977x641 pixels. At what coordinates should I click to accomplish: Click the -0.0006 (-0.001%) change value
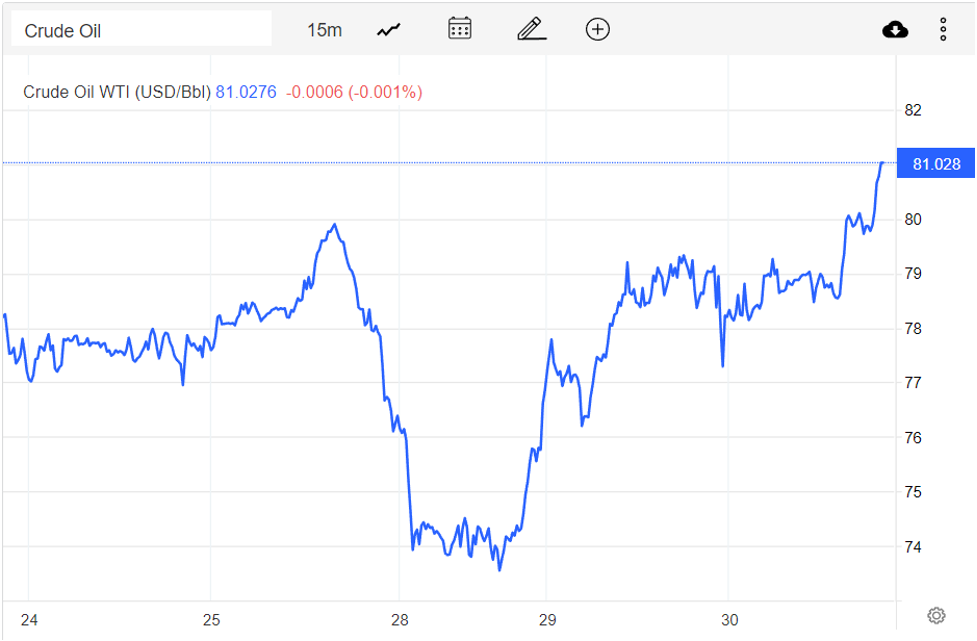click(x=354, y=92)
